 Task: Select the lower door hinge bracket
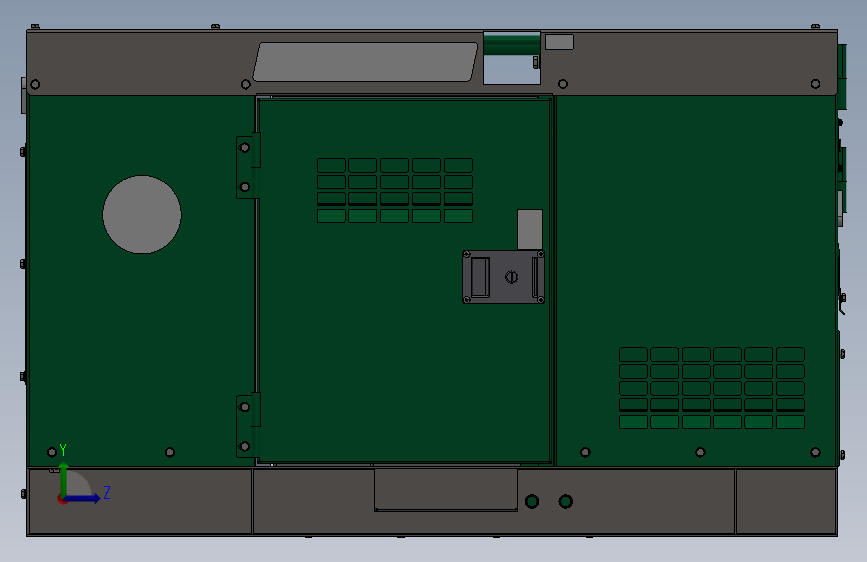point(248,425)
